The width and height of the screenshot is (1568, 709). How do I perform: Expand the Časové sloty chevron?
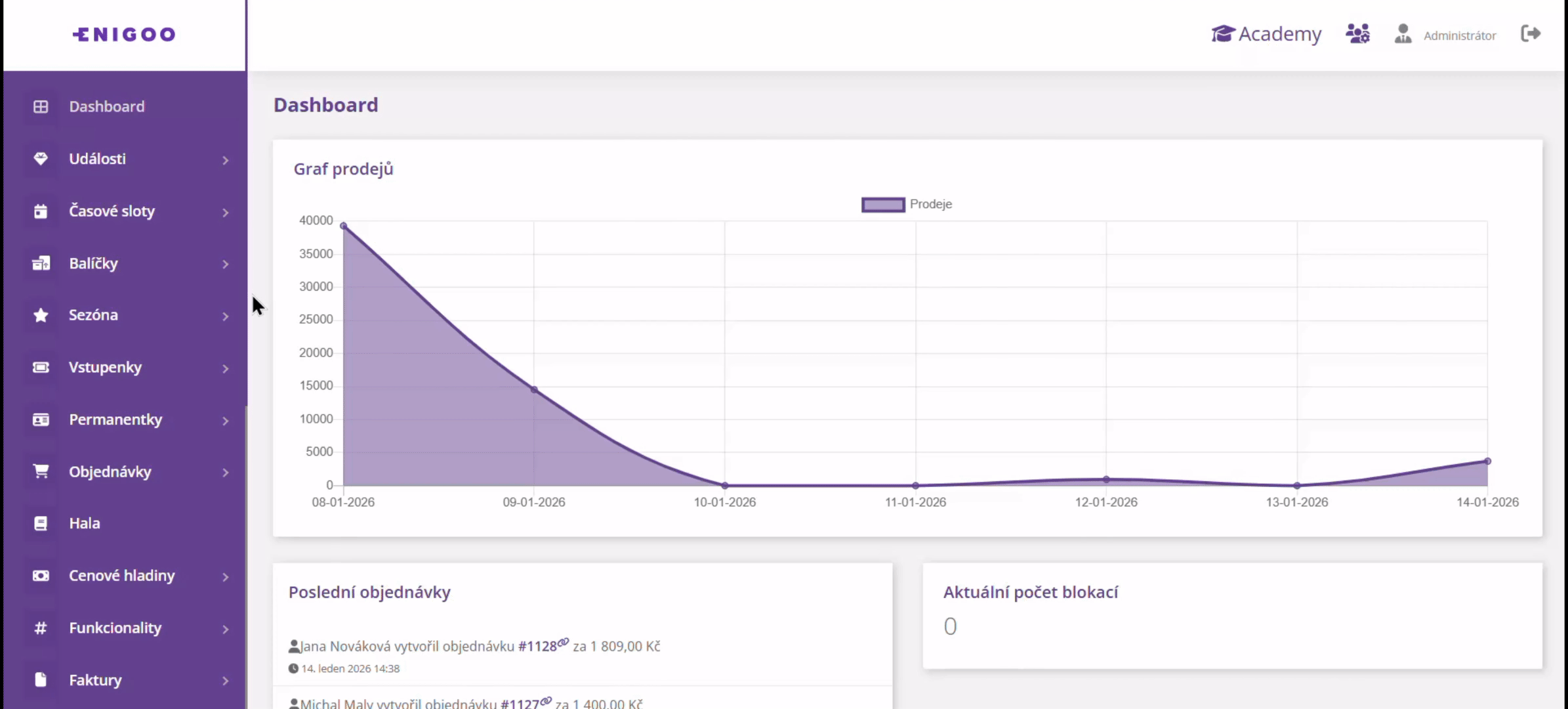tap(225, 213)
